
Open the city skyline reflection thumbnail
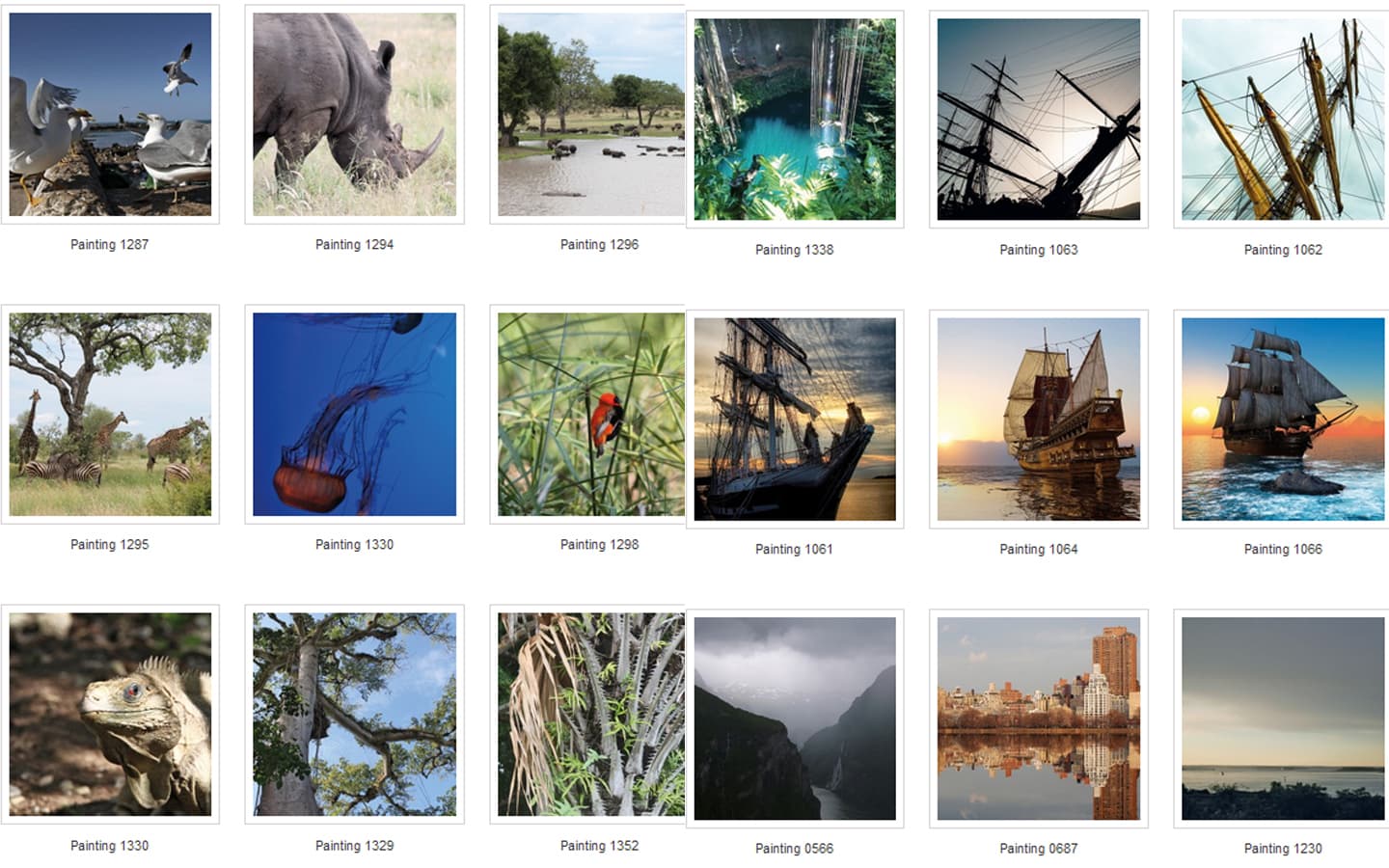tap(1039, 719)
